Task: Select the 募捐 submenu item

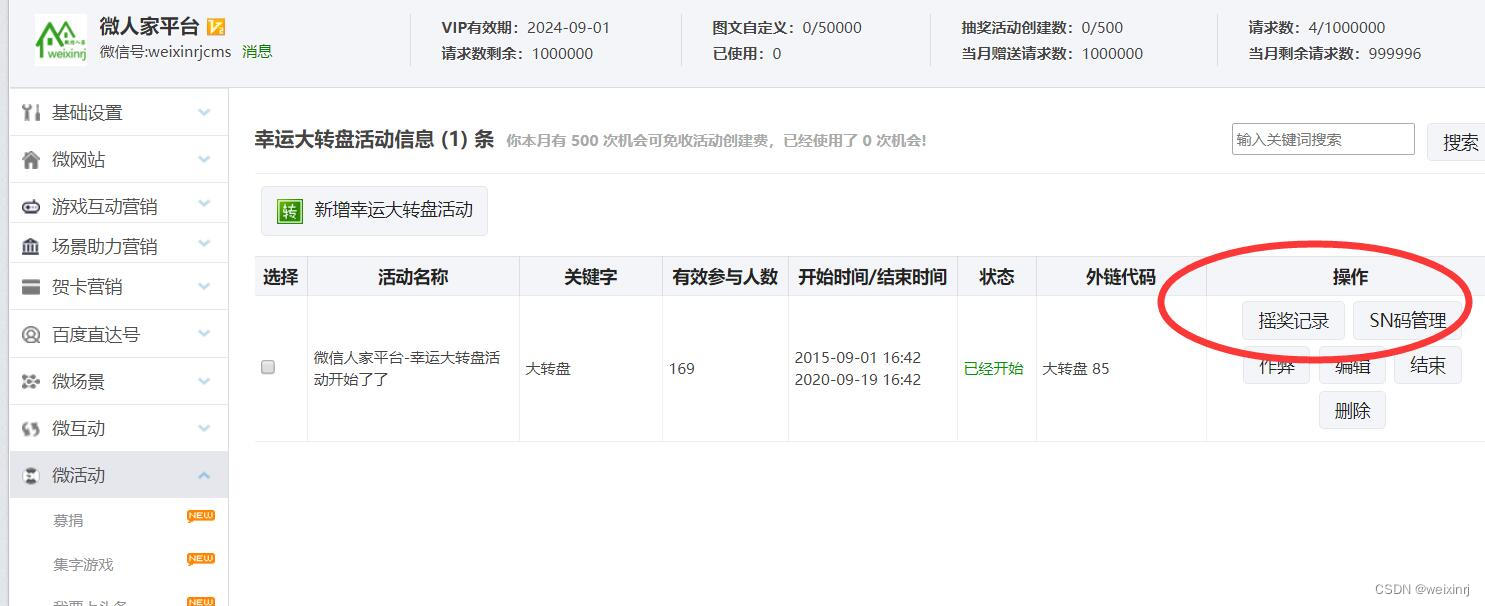Action: (68, 520)
